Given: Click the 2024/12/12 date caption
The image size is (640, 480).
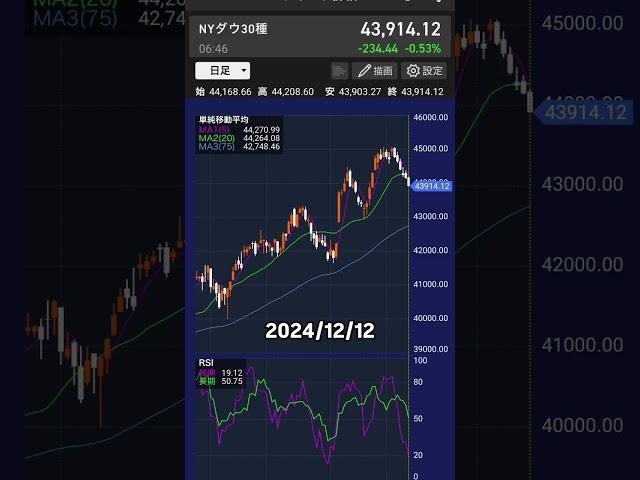Looking at the screenshot, I should coord(320,331).
